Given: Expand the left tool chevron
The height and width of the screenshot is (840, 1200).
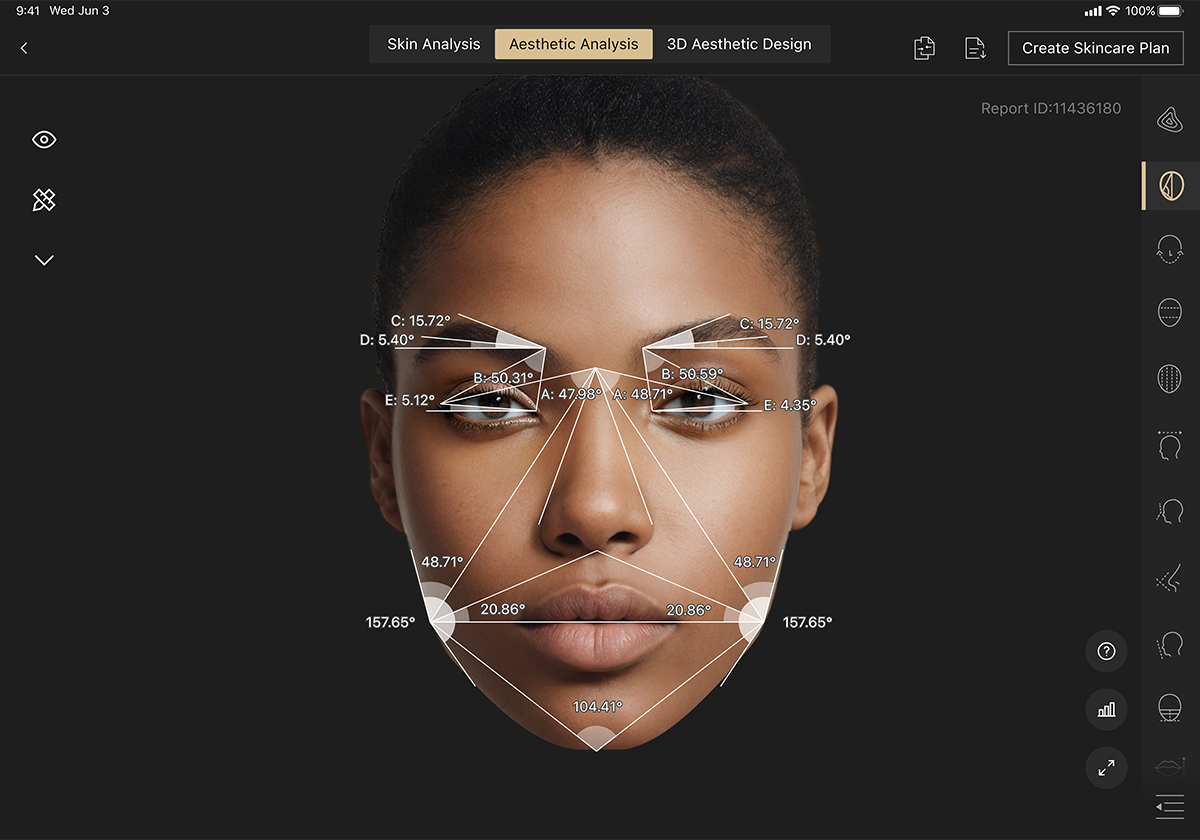Looking at the screenshot, I should click(44, 260).
